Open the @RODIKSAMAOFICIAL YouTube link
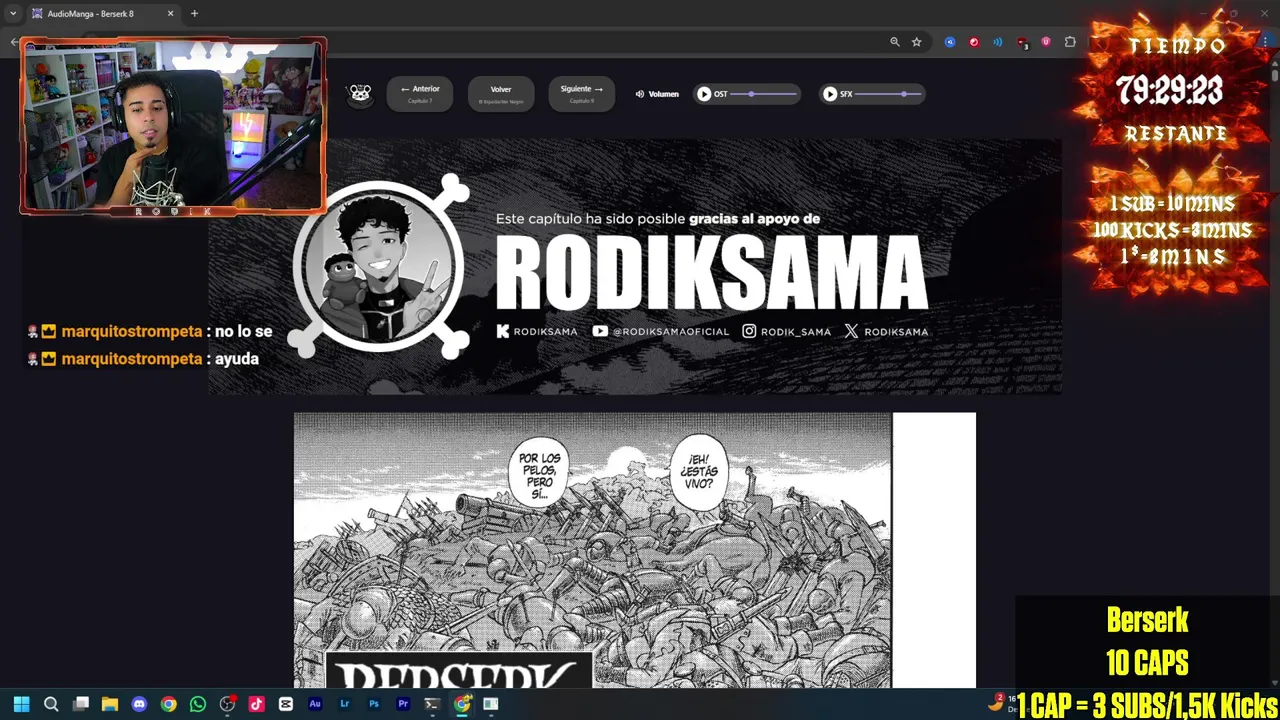The height and width of the screenshot is (720, 1280). [661, 331]
